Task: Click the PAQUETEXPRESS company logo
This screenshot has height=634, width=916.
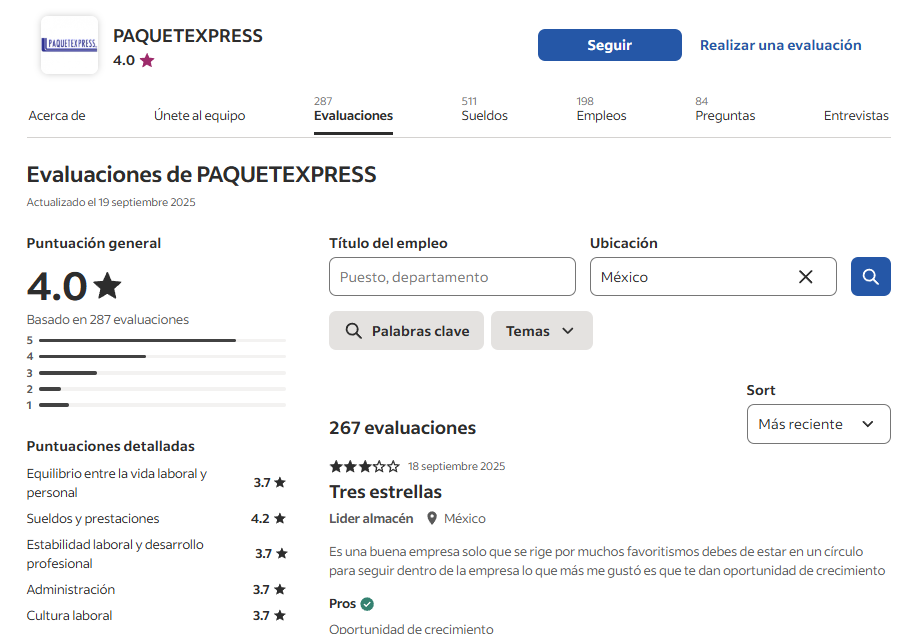Action: [70, 45]
